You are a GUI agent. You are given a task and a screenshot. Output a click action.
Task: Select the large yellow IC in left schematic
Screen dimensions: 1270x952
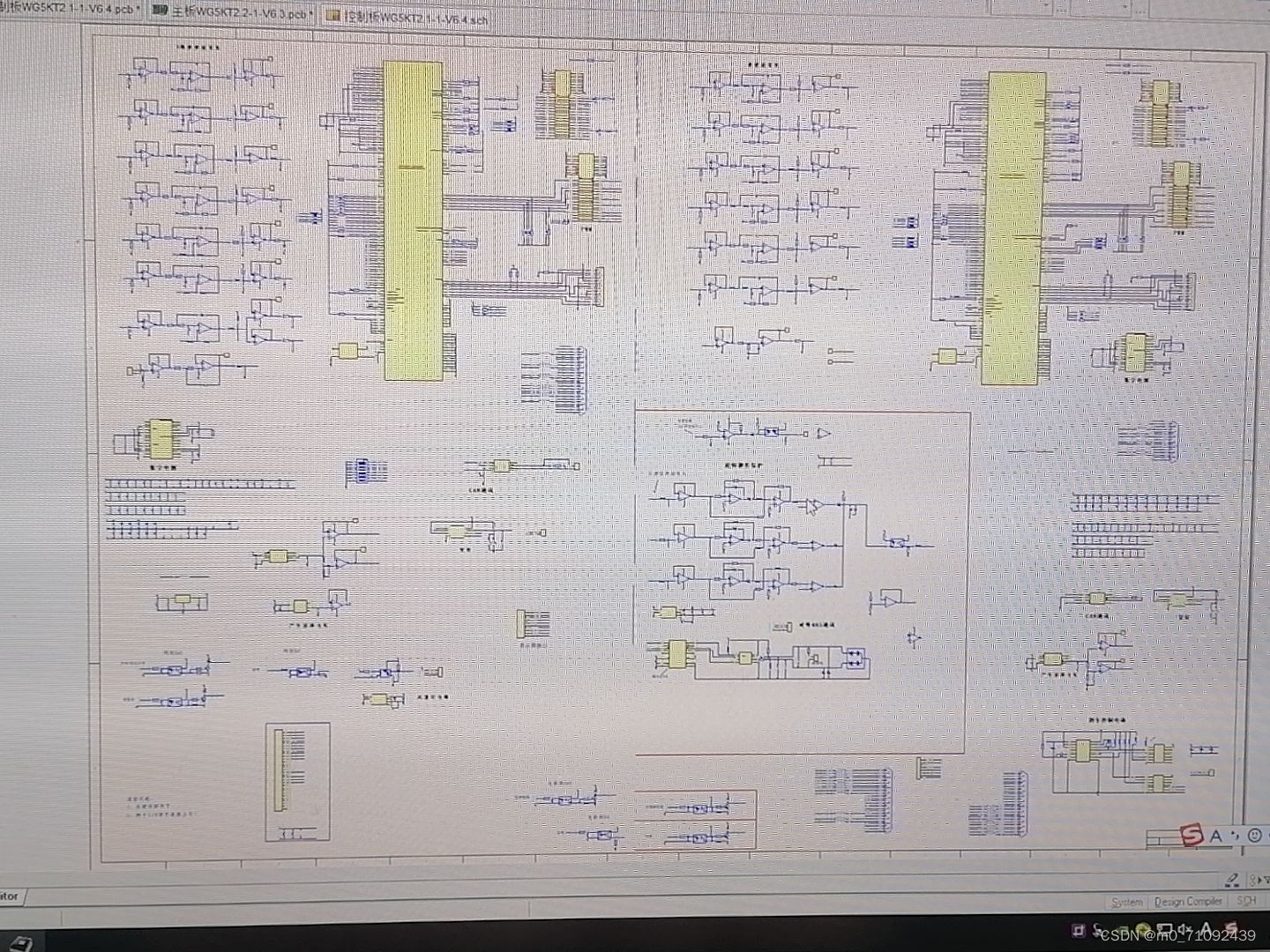[413, 221]
